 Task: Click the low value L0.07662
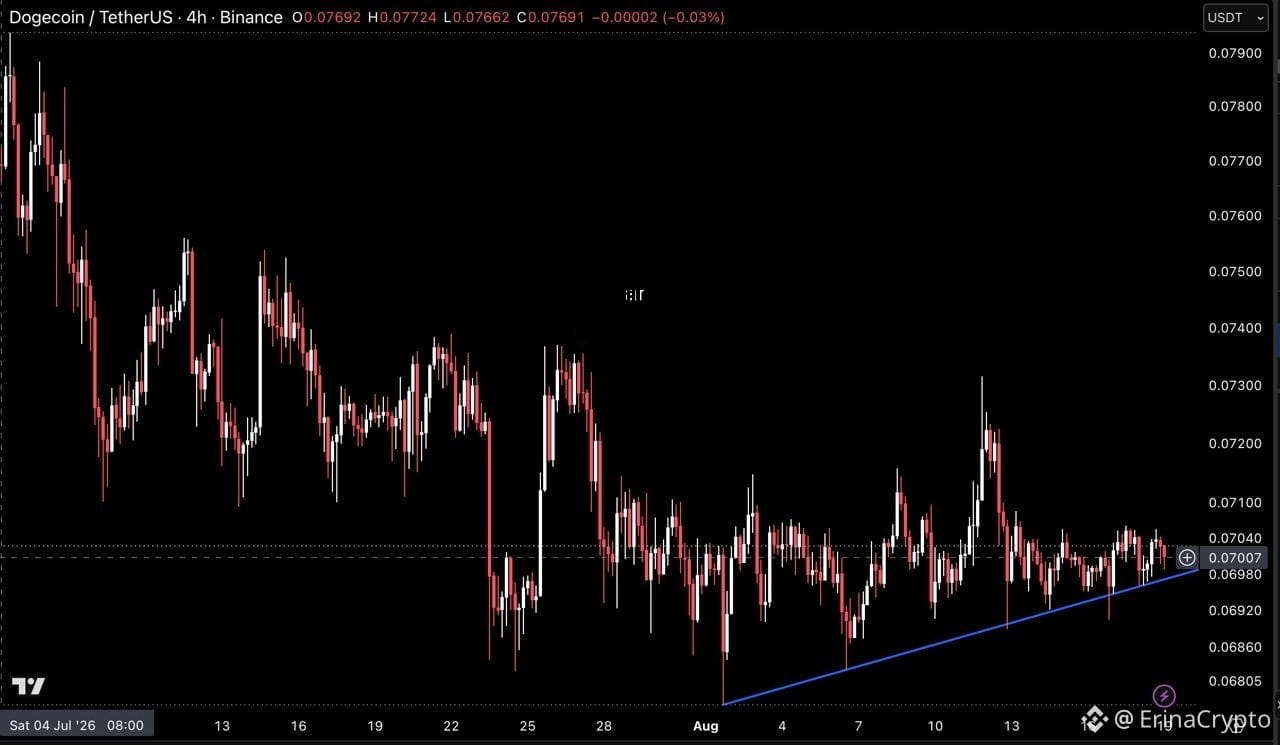pyautogui.click(x=477, y=17)
